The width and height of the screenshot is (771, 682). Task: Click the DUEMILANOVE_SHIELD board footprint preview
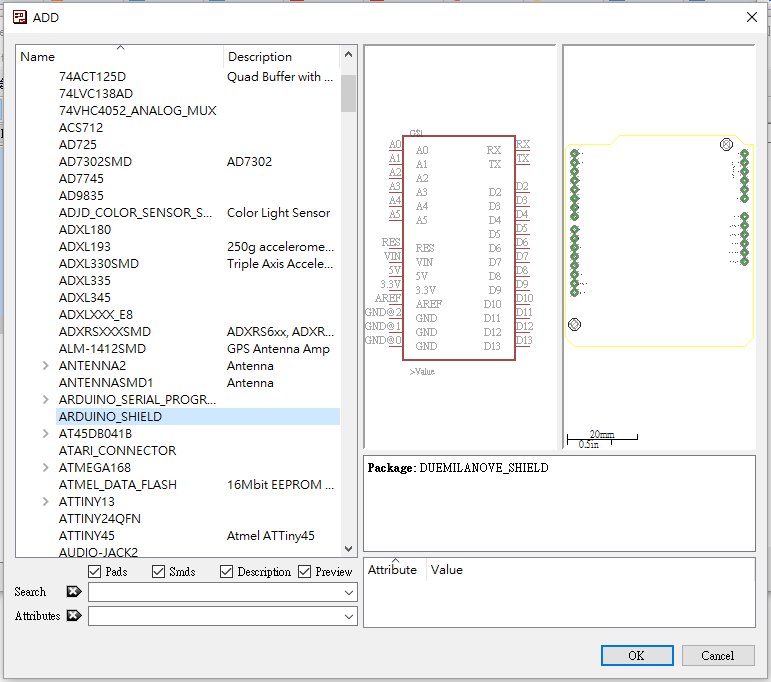tap(659, 240)
